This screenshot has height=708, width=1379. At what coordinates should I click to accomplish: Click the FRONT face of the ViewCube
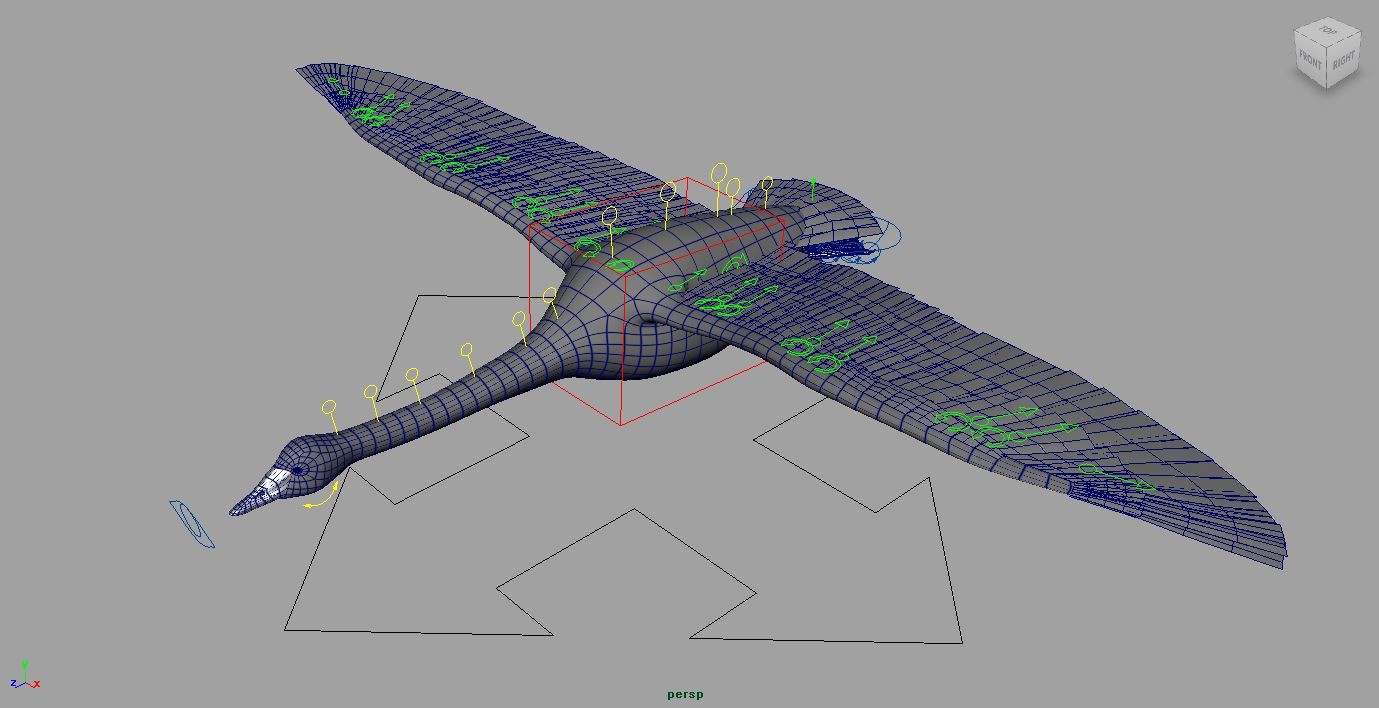(x=1311, y=61)
